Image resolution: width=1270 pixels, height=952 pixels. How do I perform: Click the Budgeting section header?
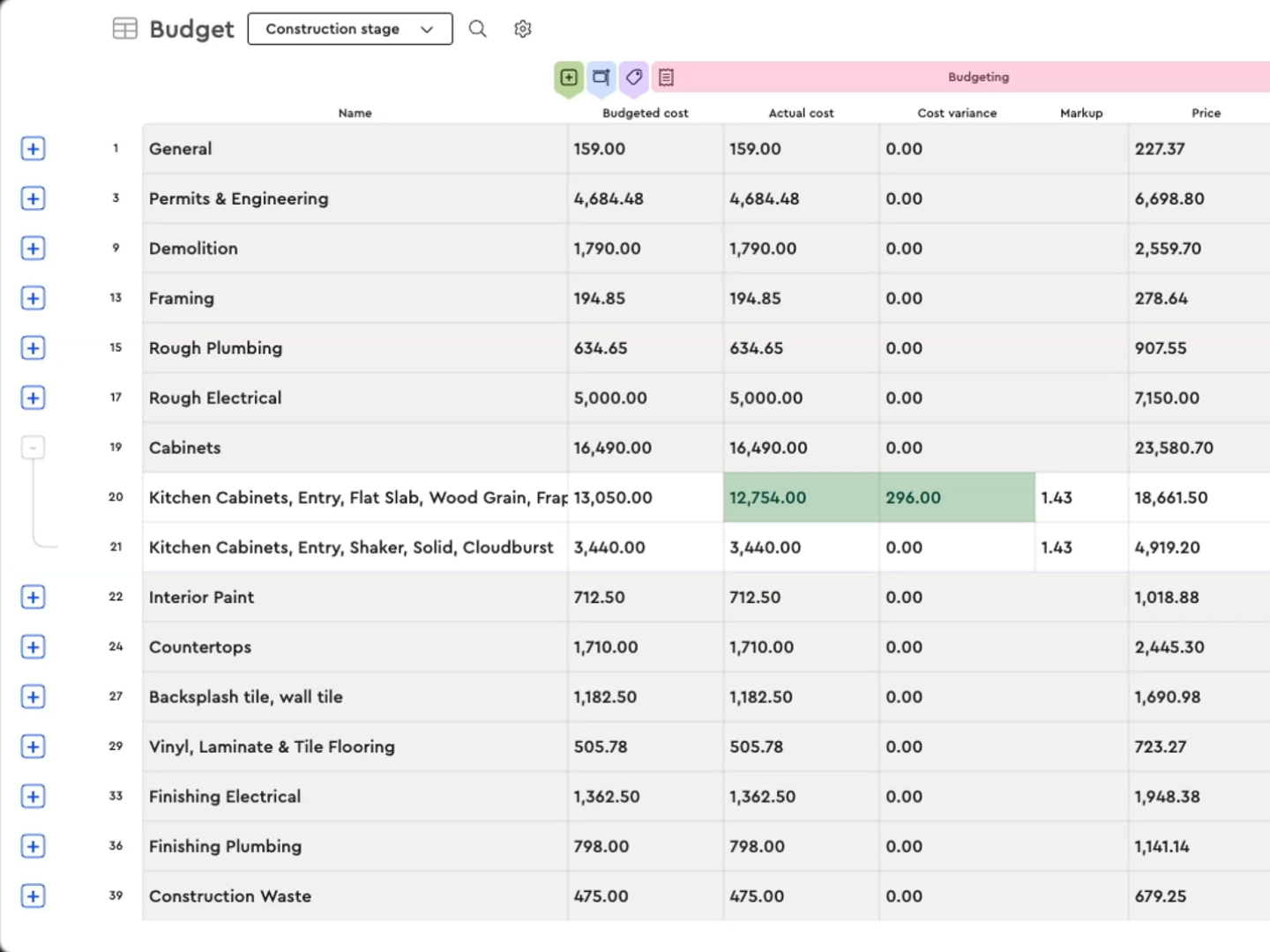(x=978, y=77)
